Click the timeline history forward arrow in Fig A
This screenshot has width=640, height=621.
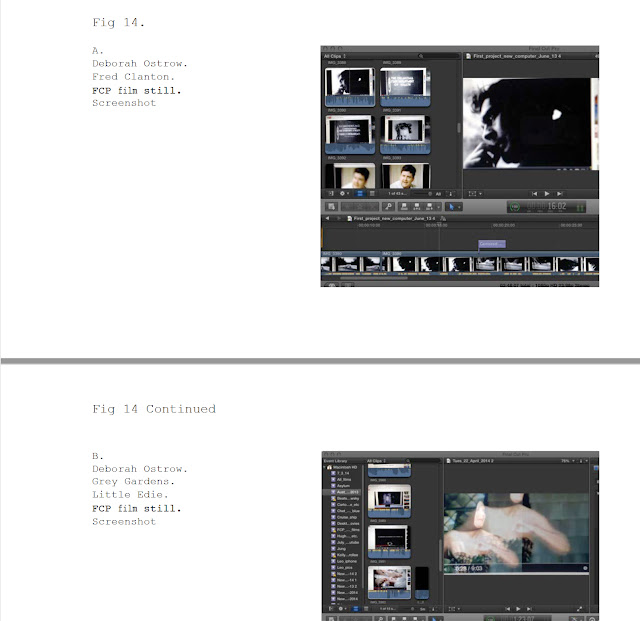coord(338,218)
